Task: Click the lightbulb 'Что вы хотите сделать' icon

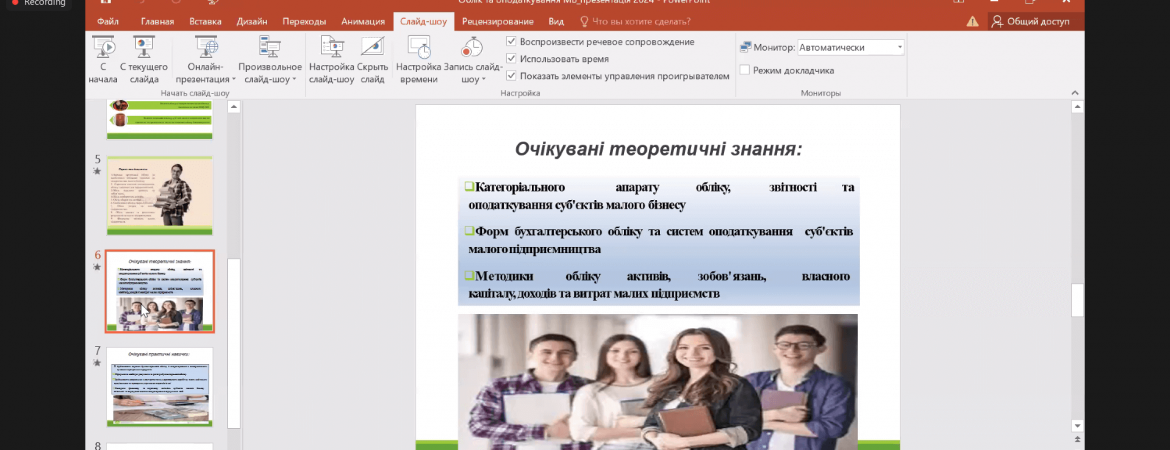Action: (x=584, y=22)
